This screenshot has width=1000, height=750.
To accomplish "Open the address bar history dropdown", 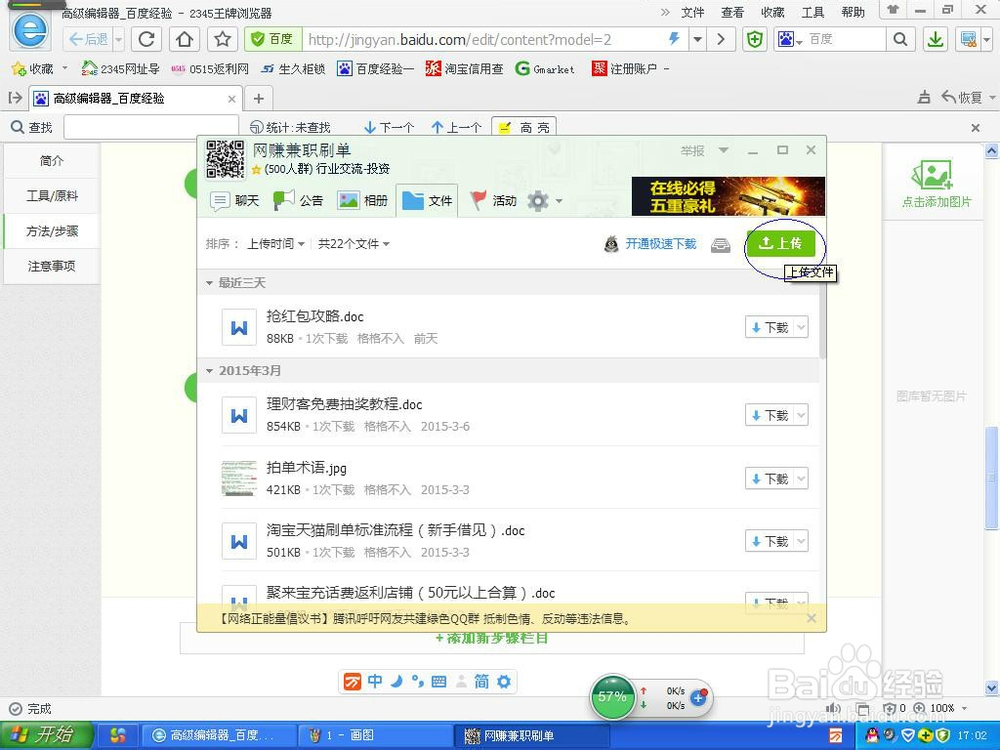I will pyautogui.click(x=698, y=40).
